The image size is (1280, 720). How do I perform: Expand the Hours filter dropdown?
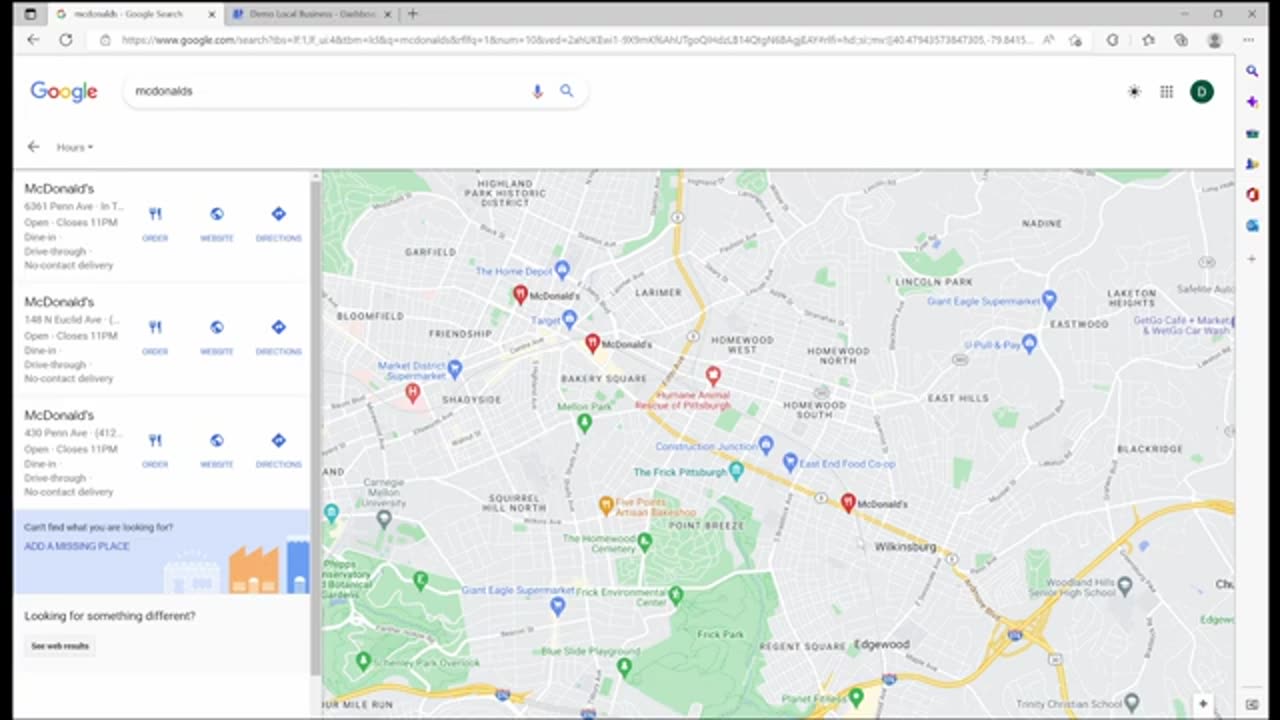[75, 147]
